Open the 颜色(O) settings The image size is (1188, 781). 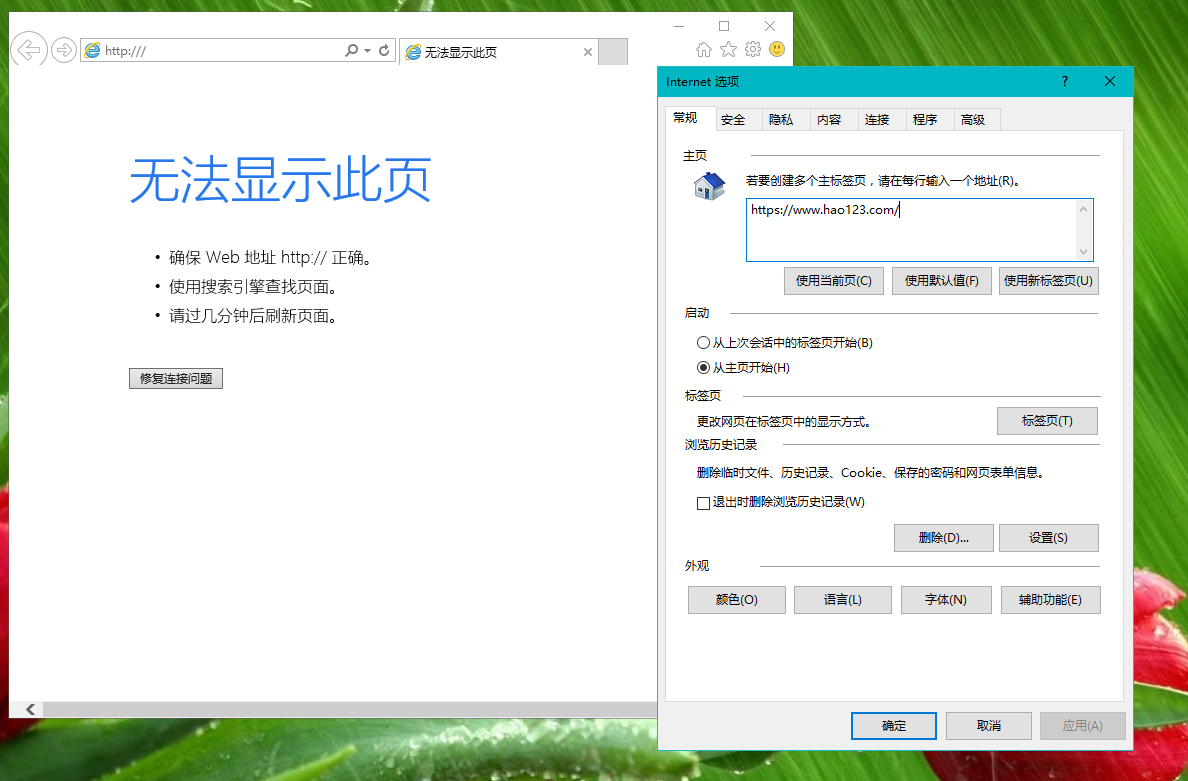(736, 599)
